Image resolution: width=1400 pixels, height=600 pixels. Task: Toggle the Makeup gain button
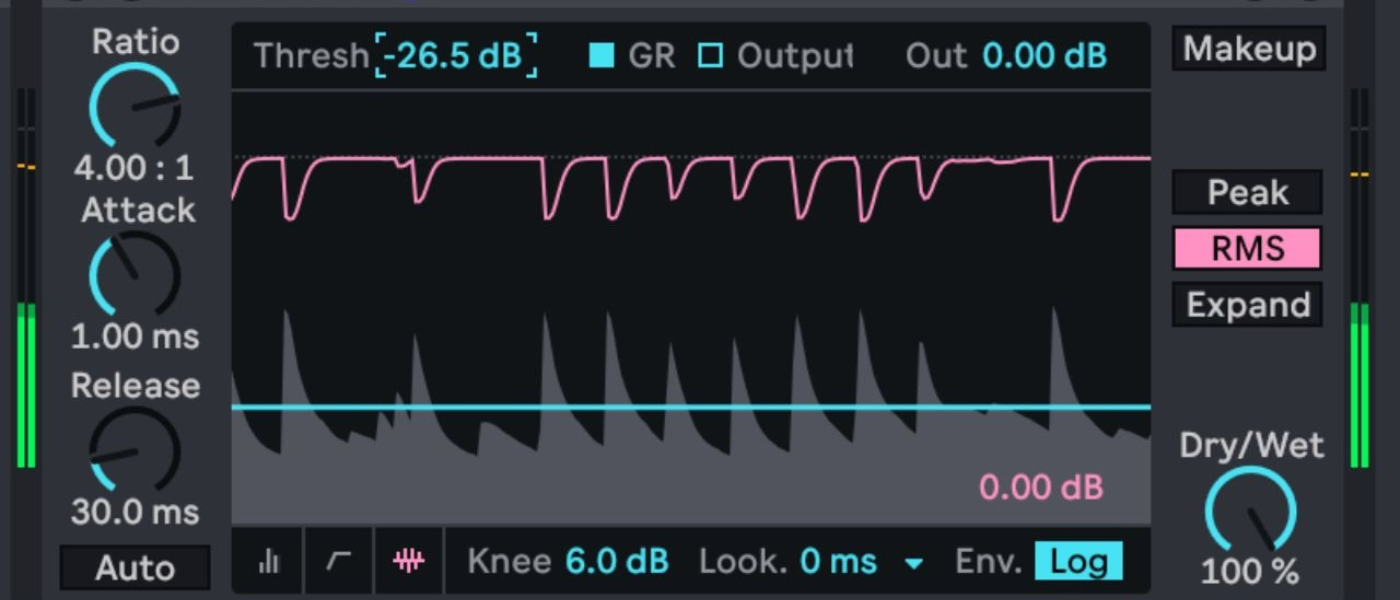1249,48
